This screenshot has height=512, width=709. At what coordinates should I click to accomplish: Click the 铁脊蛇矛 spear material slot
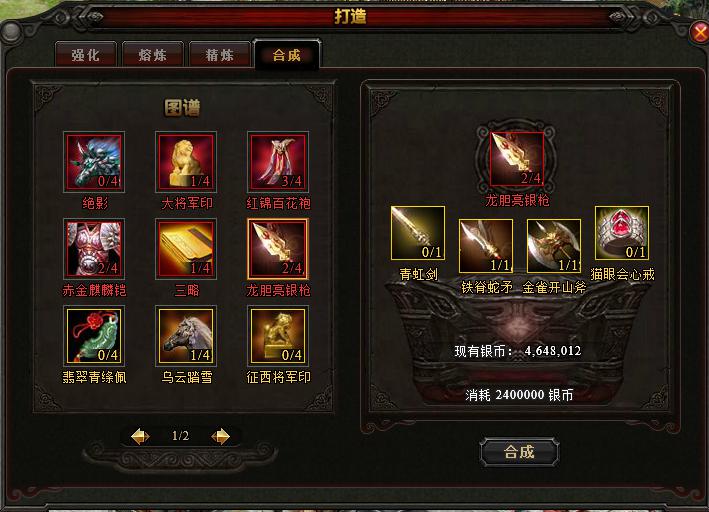486,246
